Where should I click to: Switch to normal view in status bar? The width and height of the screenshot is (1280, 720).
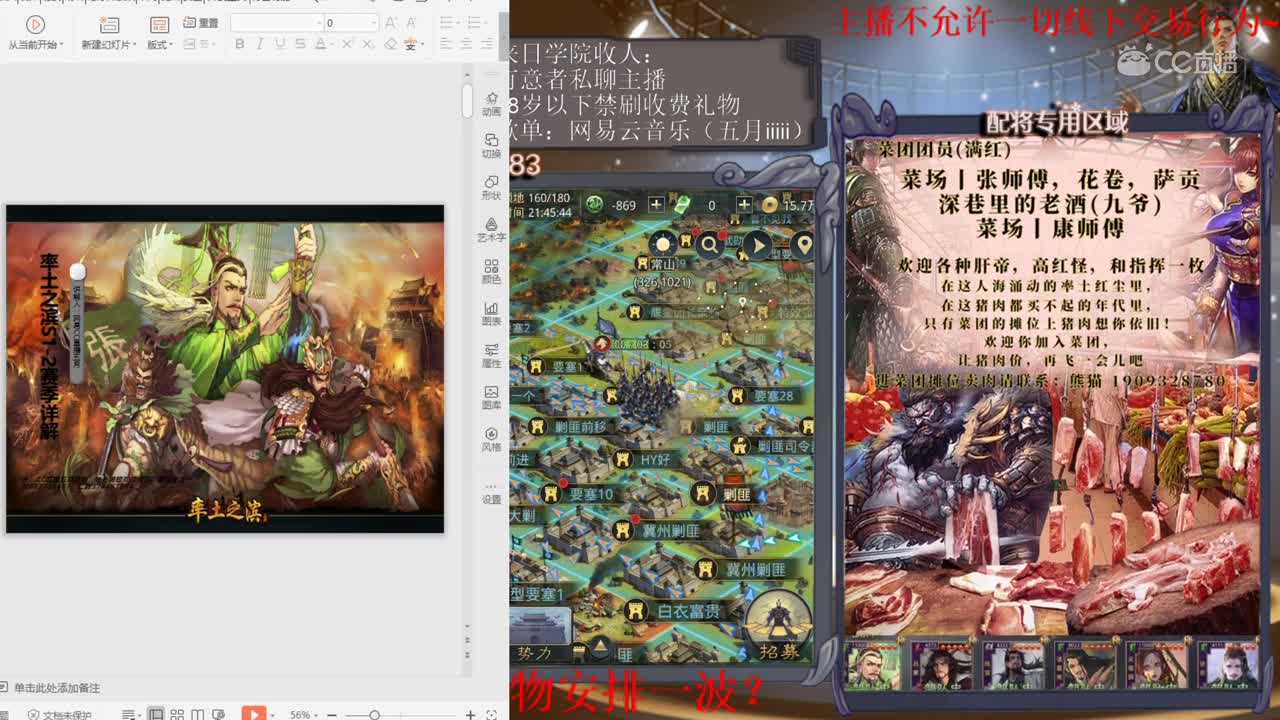click(x=156, y=714)
